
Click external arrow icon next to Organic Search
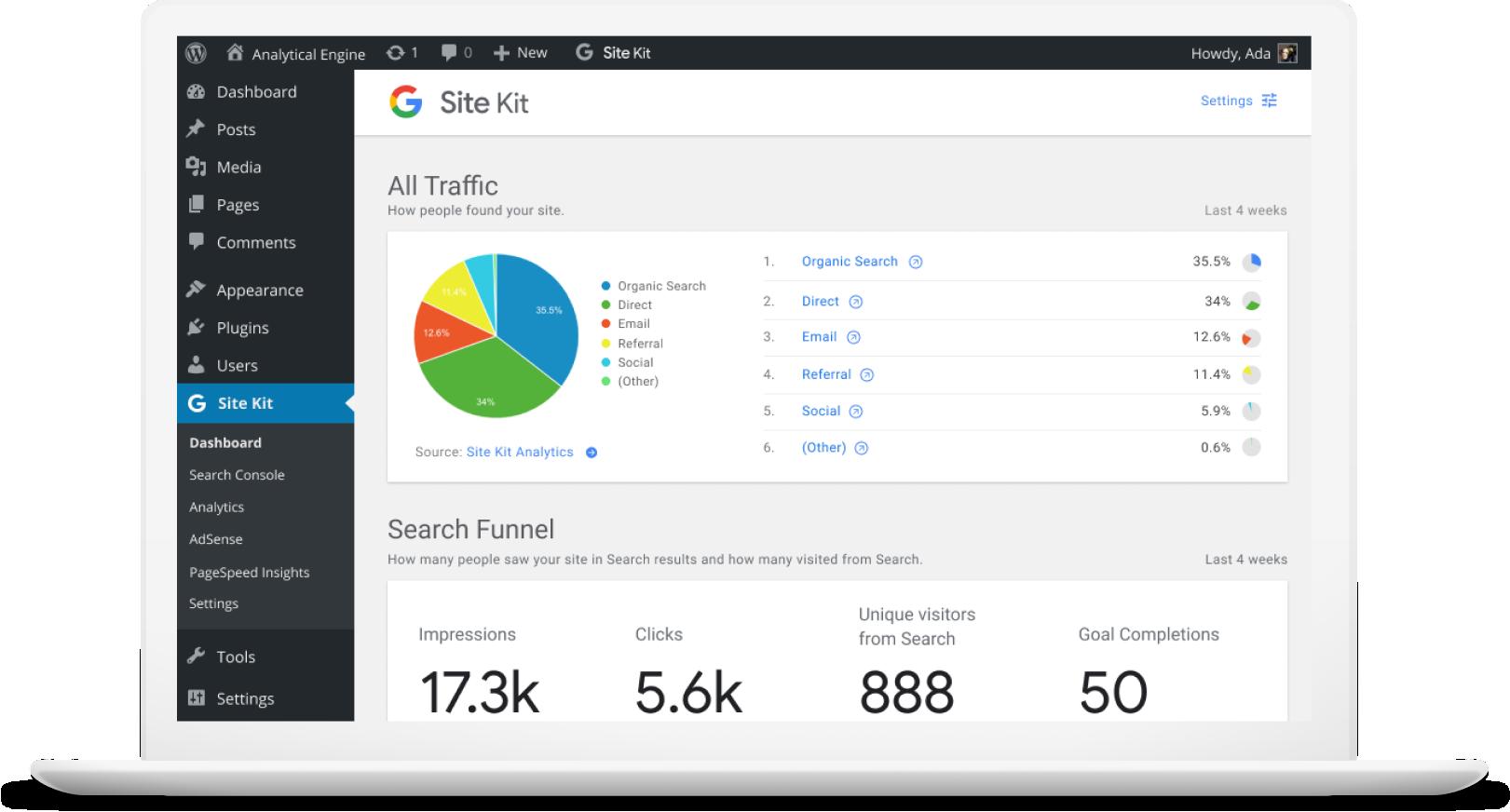pos(916,263)
